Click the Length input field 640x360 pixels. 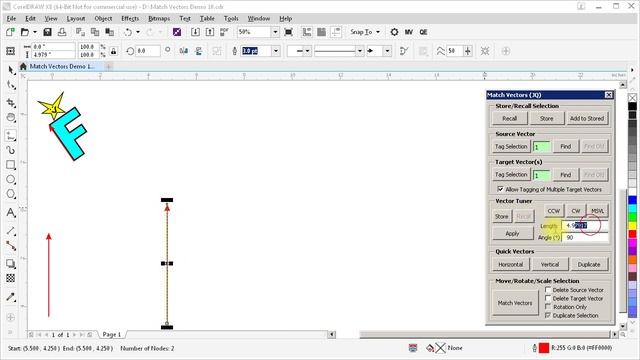click(585, 225)
